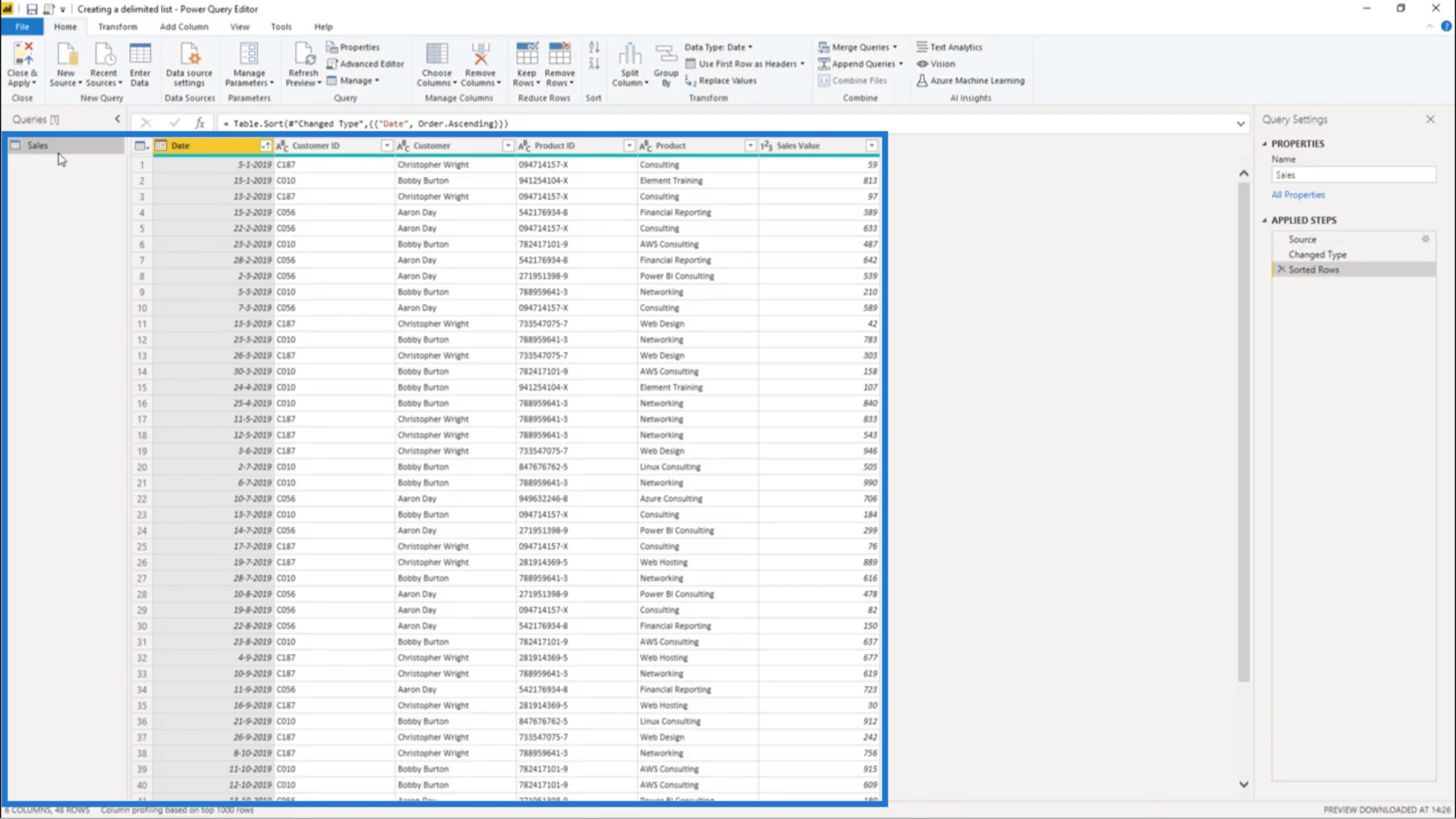Viewport: 1456px width, 819px height.
Task: Open the Advanced Editor
Action: (x=365, y=63)
